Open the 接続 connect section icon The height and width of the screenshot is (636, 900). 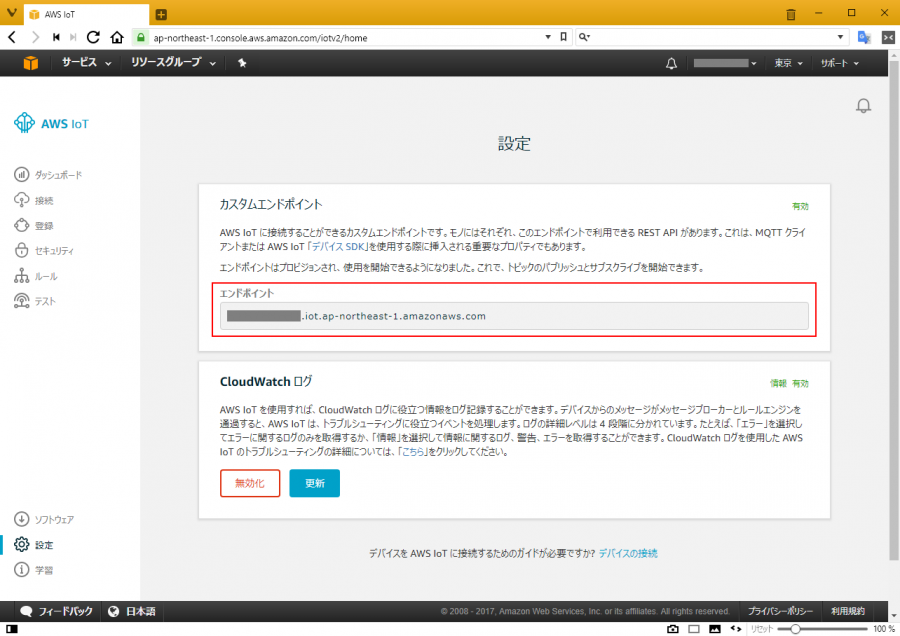(x=21, y=200)
